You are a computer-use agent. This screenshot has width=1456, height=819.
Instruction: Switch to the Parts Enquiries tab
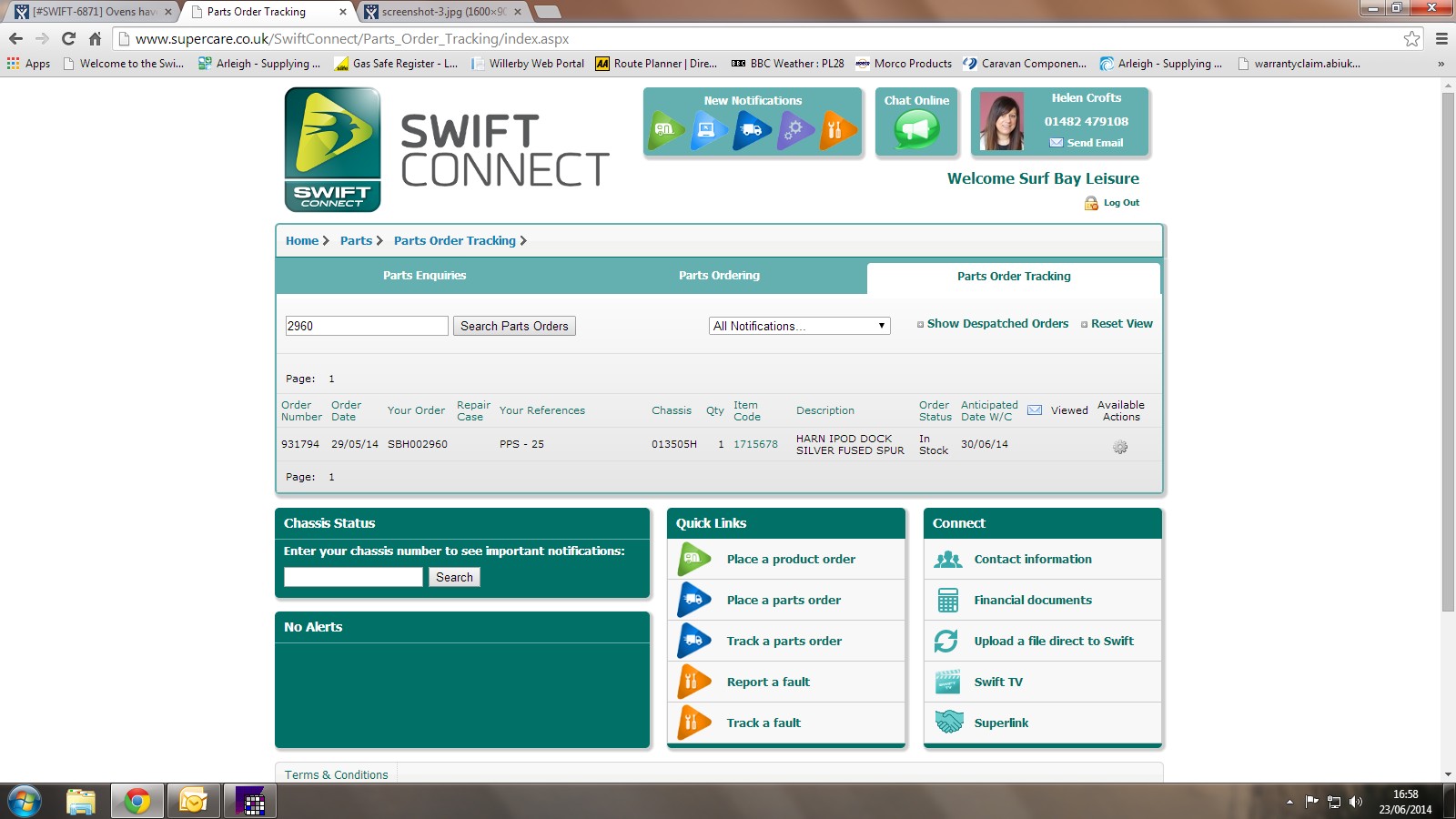pos(424,276)
